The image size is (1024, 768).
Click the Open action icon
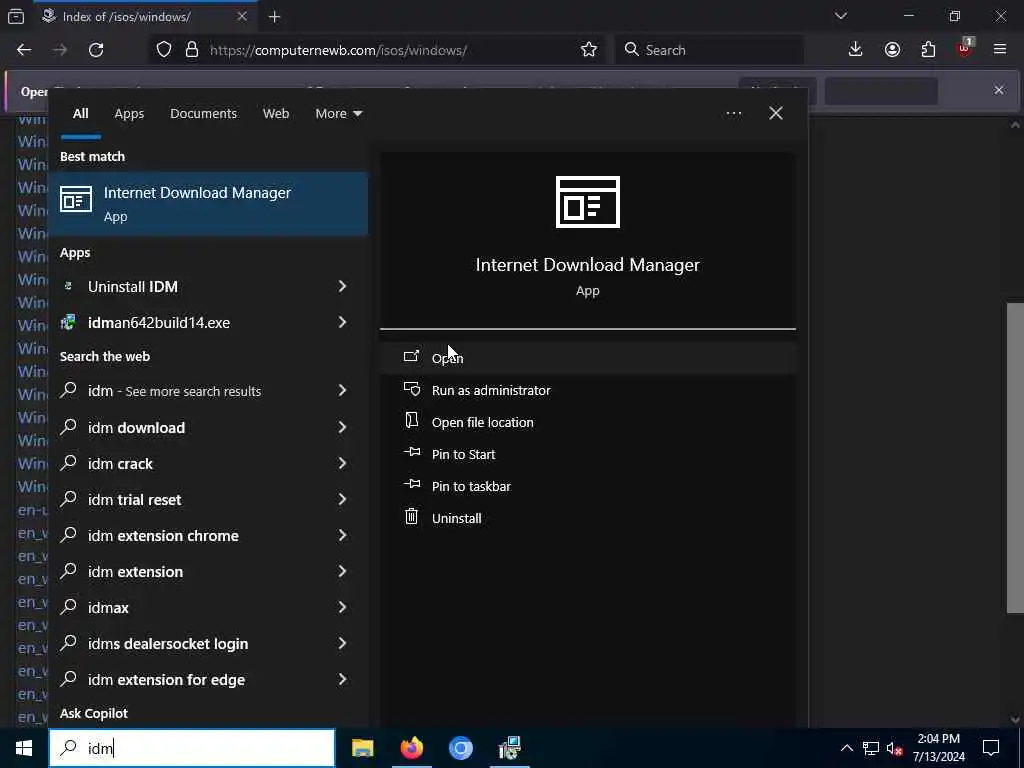[x=411, y=357]
